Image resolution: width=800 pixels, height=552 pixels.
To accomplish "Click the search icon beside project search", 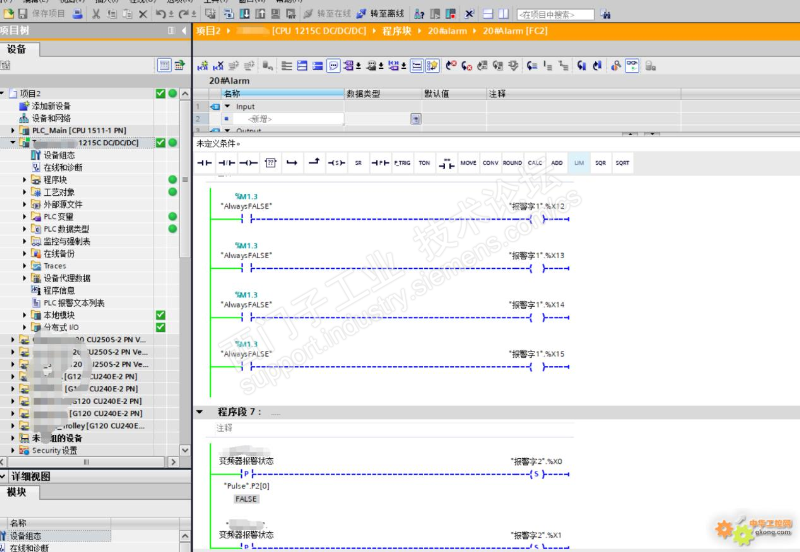I will click(605, 14).
